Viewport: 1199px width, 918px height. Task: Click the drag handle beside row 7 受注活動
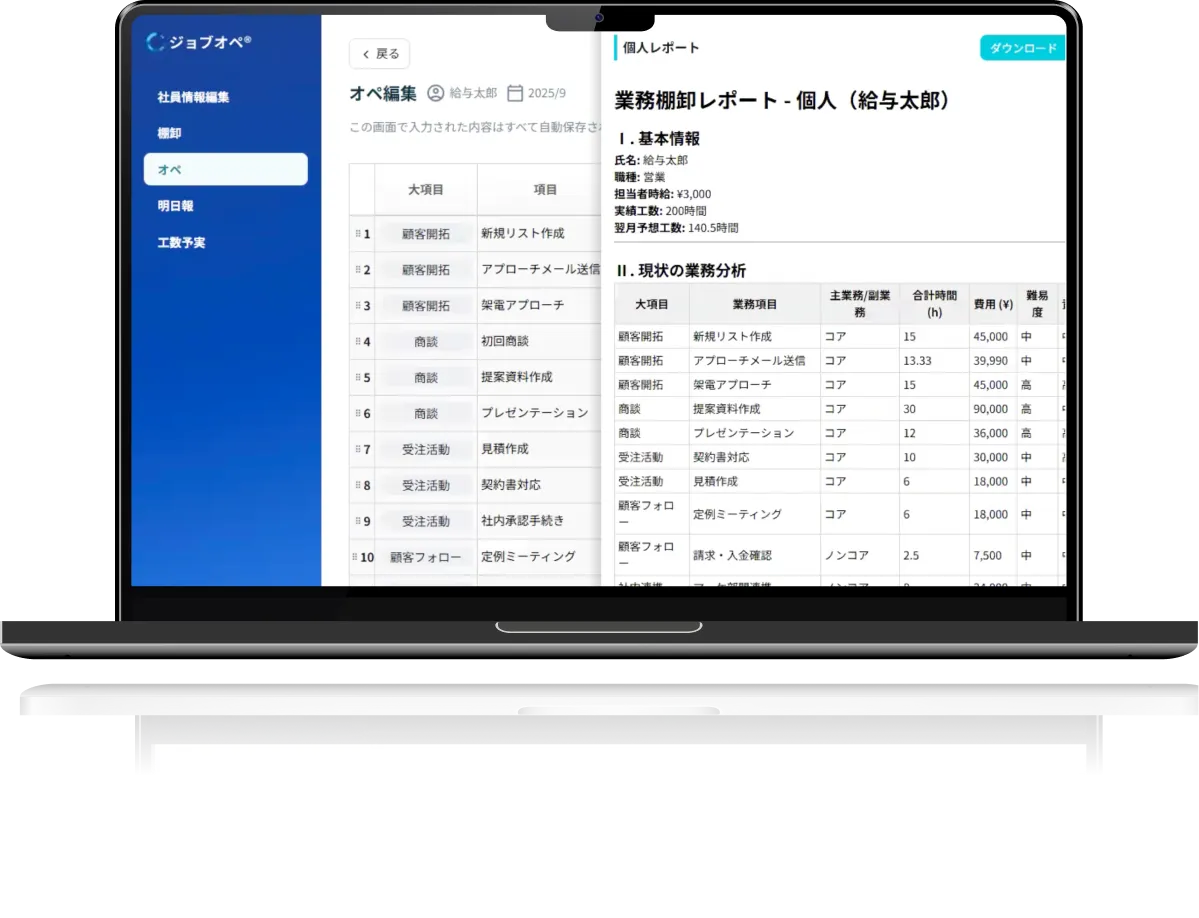point(358,449)
